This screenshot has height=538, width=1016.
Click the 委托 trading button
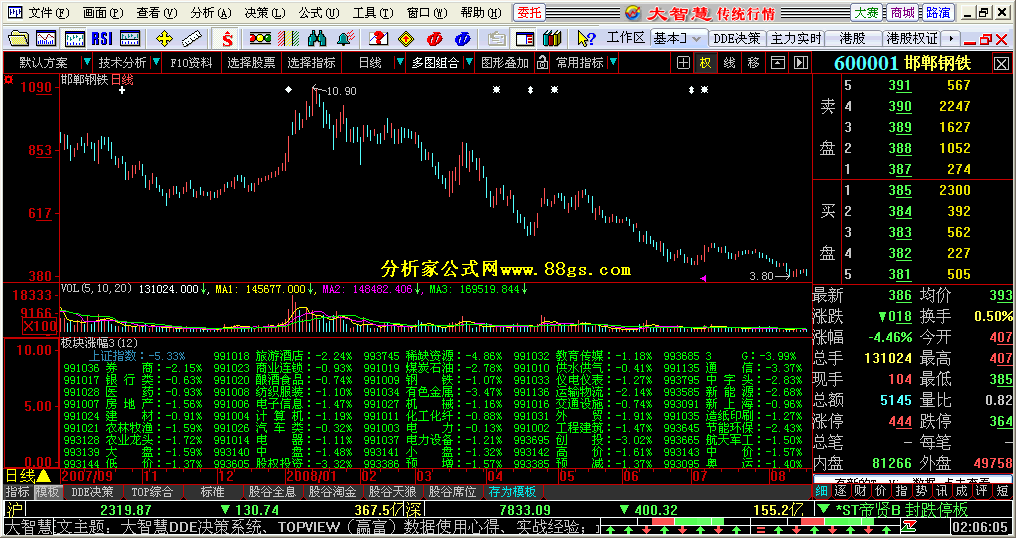(529, 12)
